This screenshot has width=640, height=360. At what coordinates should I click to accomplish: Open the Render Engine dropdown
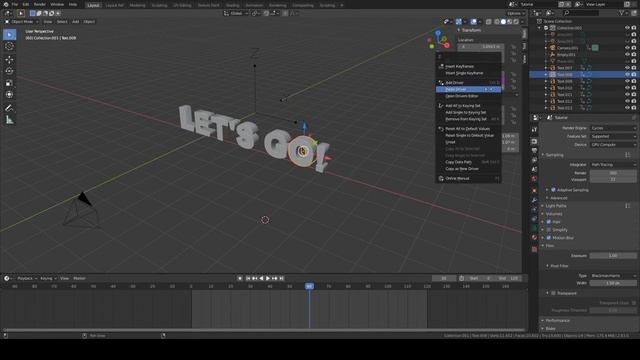tap(613, 128)
